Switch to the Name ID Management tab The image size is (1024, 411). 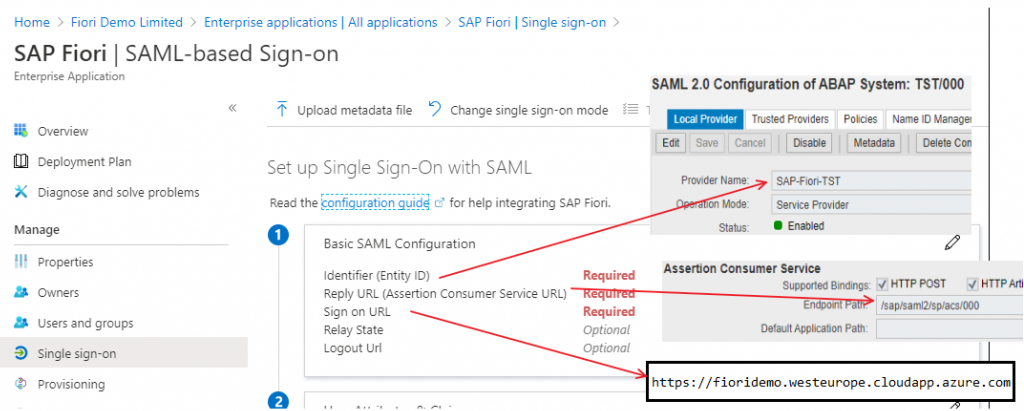tap(929, 119)
